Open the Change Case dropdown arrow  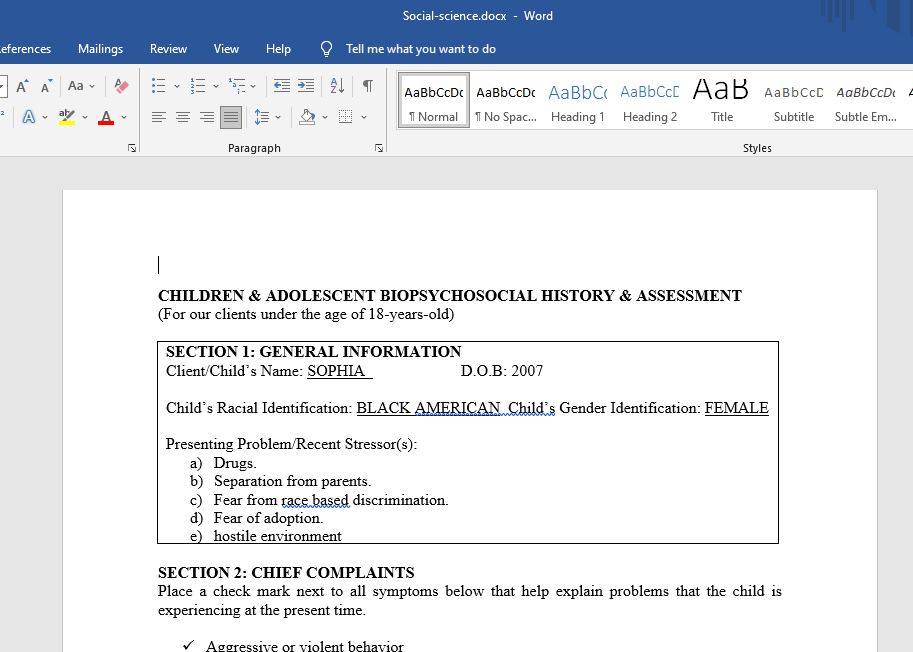click(x=92, y=86)
